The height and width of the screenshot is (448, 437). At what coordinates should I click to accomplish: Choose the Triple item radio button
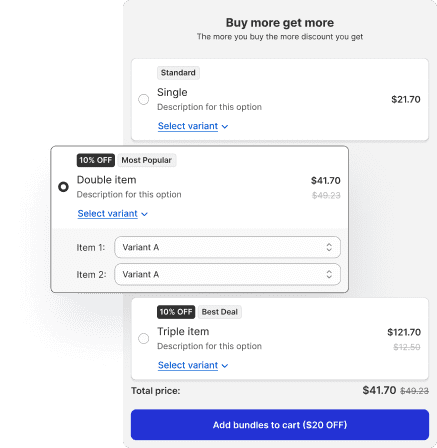tap(144, 338)
